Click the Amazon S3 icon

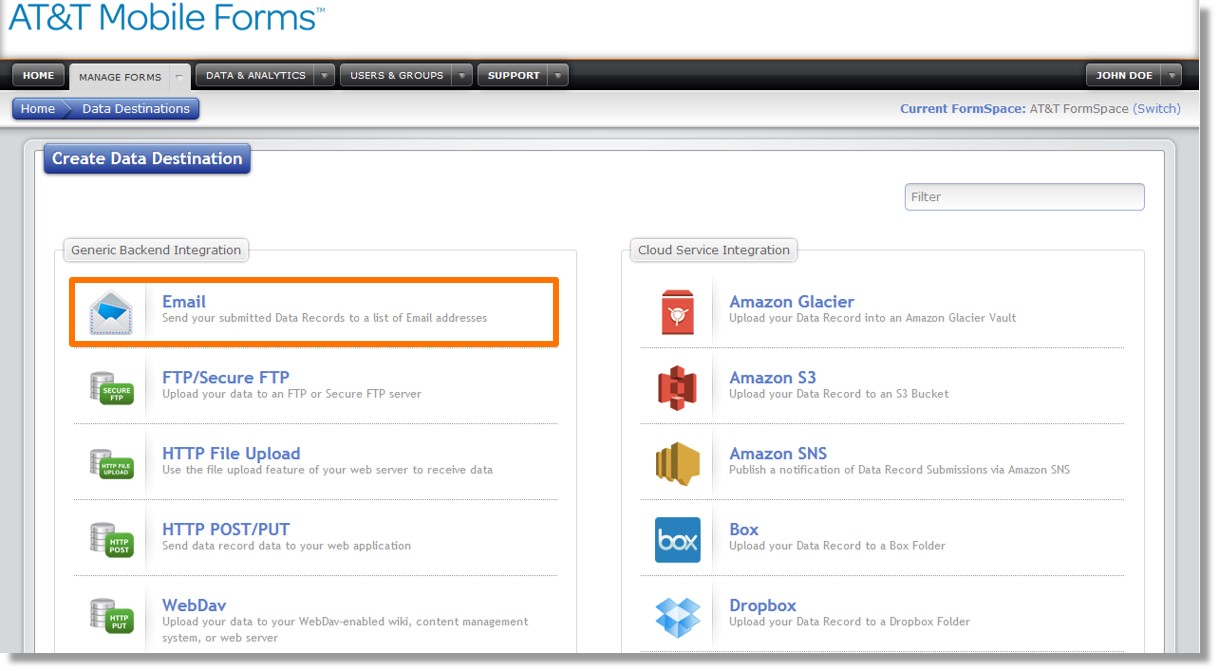pyautogui.click(x=677, y=388)
